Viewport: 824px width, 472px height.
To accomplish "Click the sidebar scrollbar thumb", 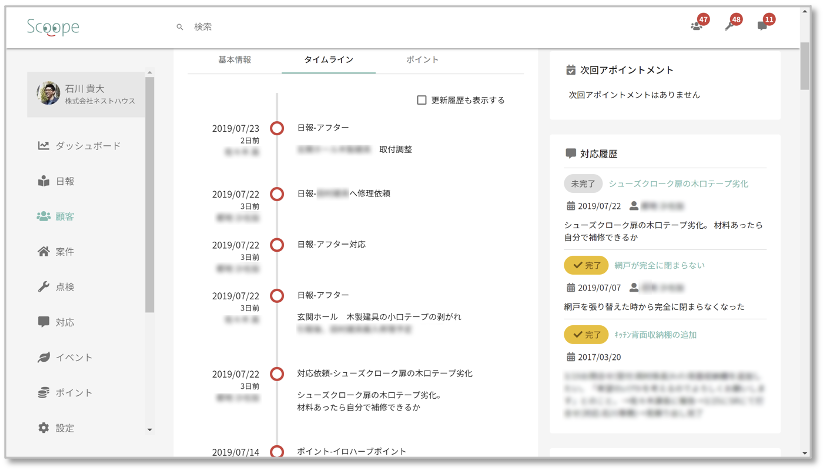I will 150,194.
